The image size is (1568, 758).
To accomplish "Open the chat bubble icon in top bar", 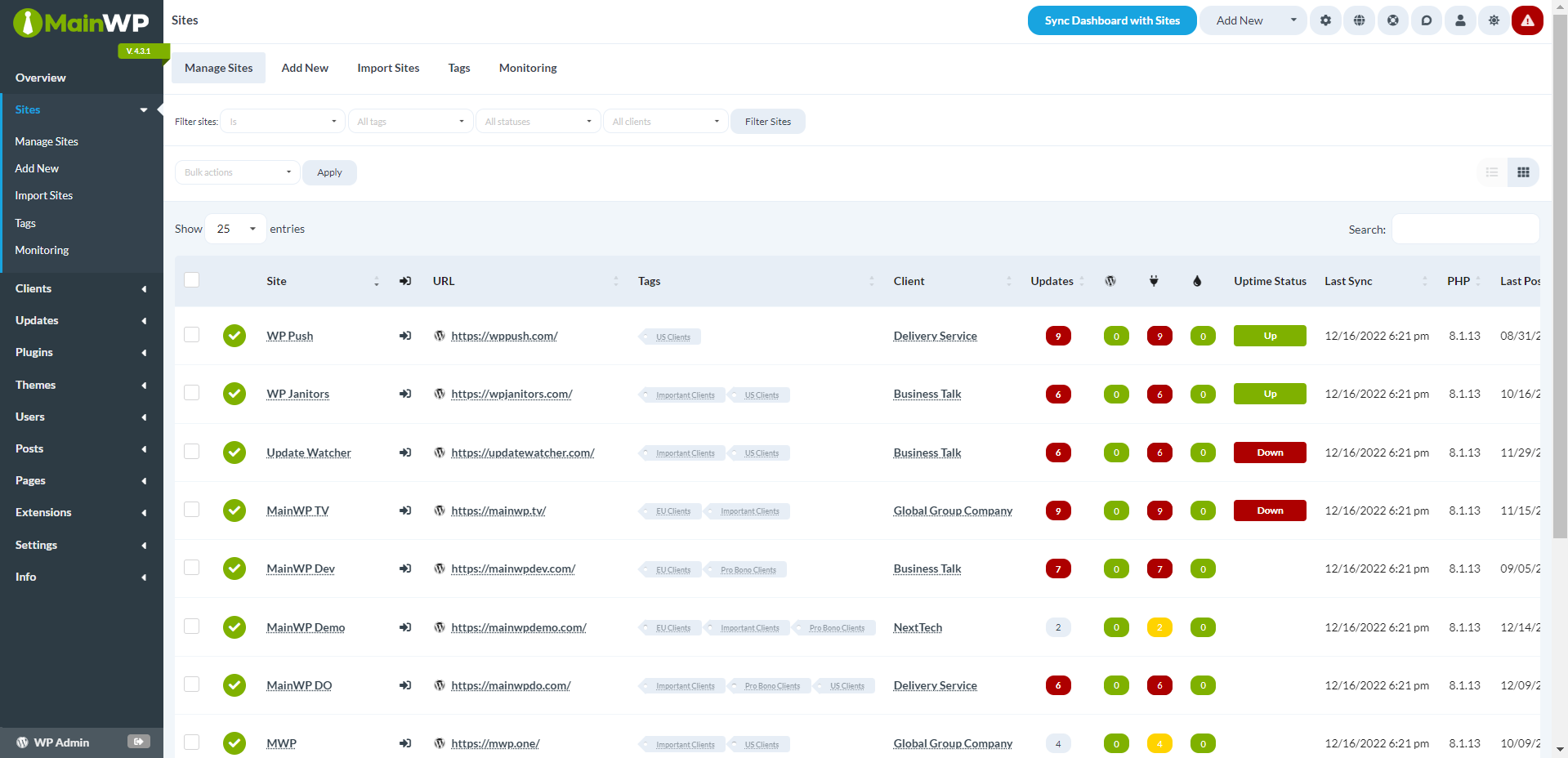I will pos(1426,20).
